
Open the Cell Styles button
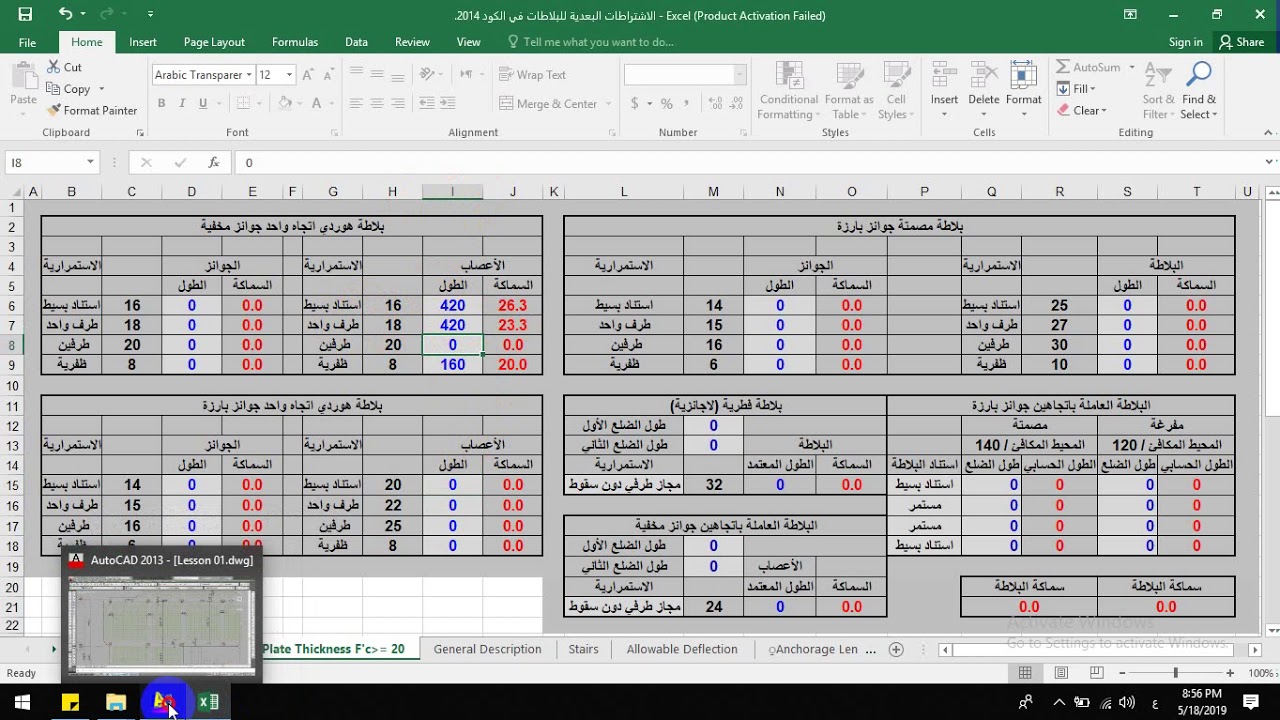(x=895, y=90)
